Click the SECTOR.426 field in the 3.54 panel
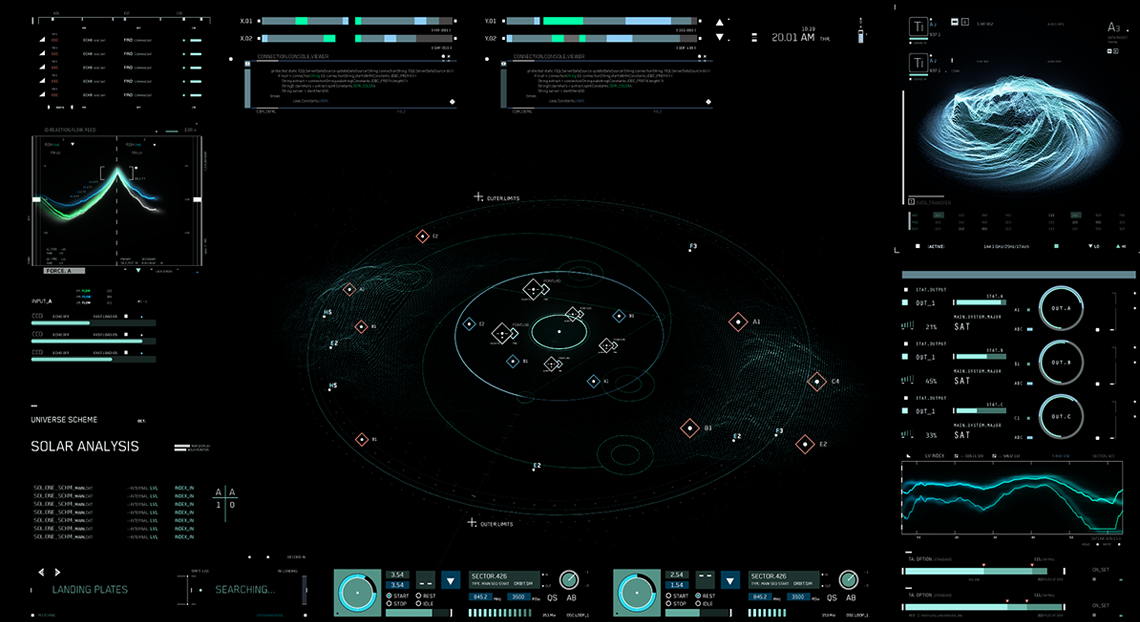This screenshot has width=1140, height=622. tap(504, 579)
